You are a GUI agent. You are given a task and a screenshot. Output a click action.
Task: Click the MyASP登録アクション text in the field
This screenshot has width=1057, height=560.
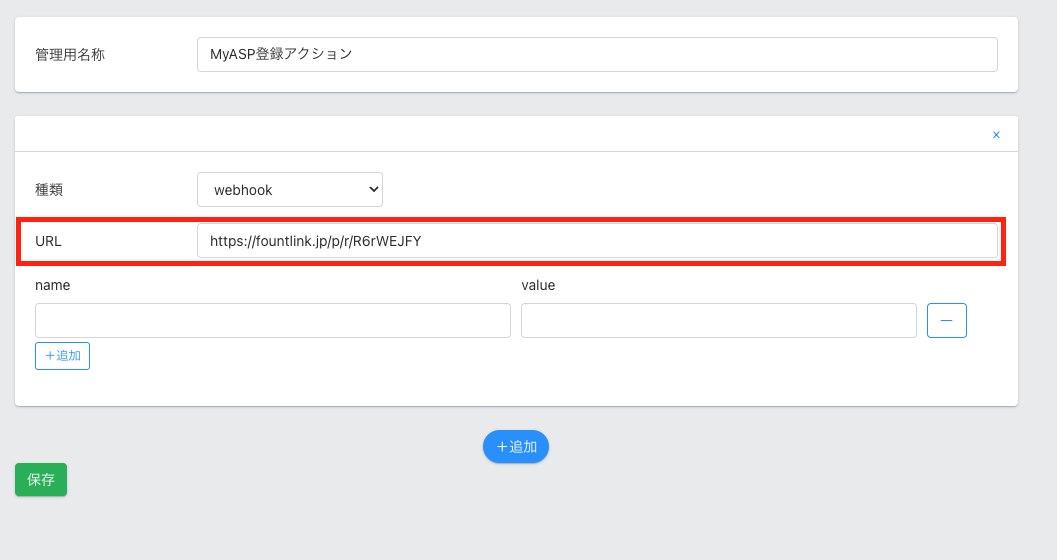pyautogui.click(x=281, y=55)
